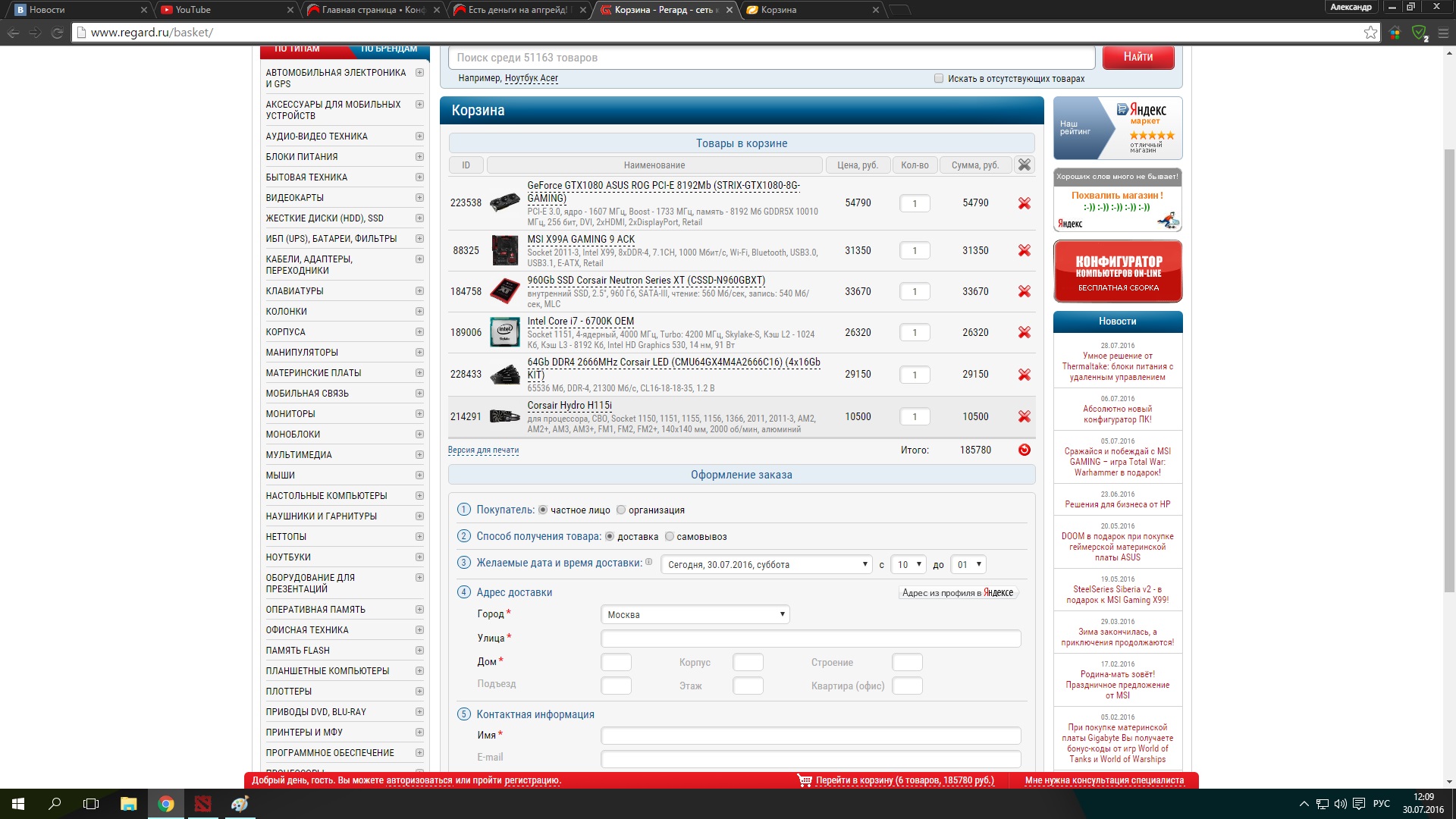Image resolution: width=1456 pixels, height=819 pixels.
Task: Remove Corsair Hydro H115i from the basket
Action: coord(1024,416)
